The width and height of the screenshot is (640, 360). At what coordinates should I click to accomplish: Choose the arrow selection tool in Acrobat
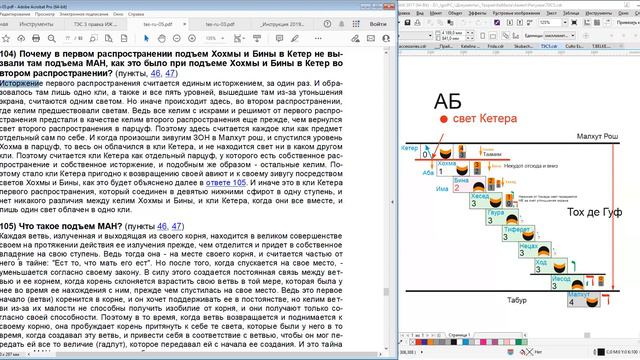146,38
